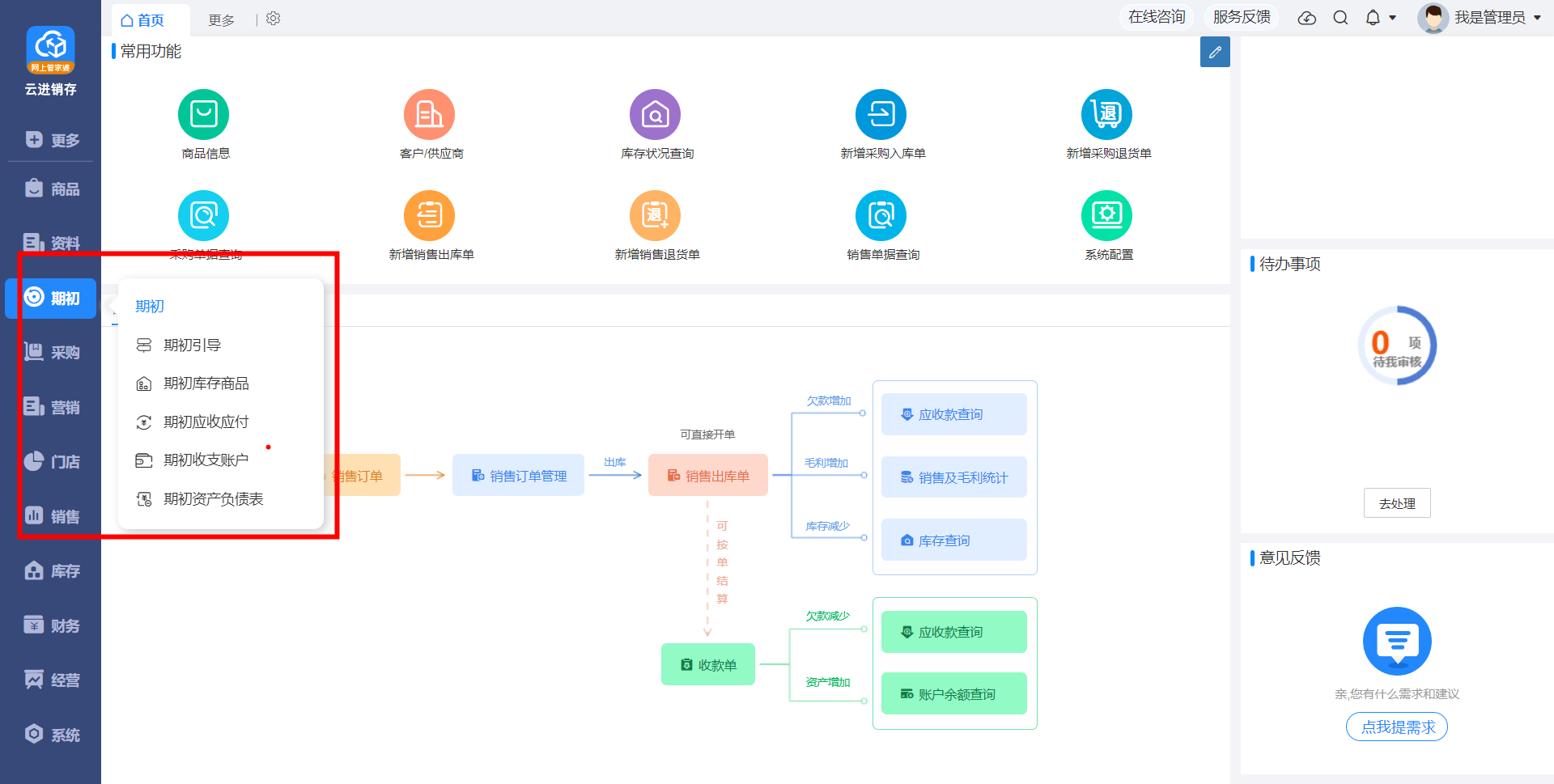Screen dimensions: 1554x784
Task: Open the 销售出库单 flow node
Action: 708,475
